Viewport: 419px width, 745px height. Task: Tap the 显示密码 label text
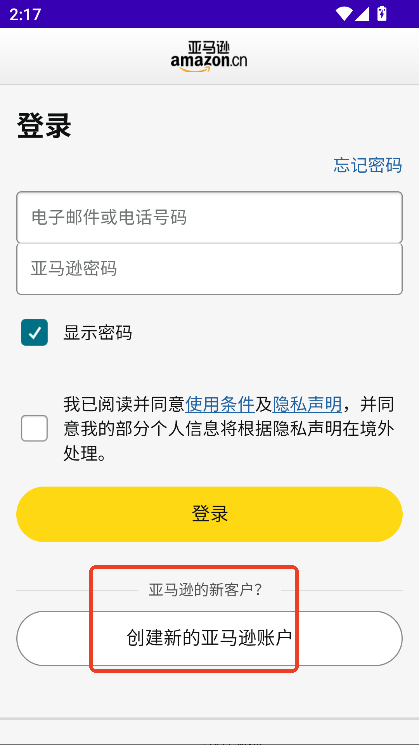[x=98, y=333]
